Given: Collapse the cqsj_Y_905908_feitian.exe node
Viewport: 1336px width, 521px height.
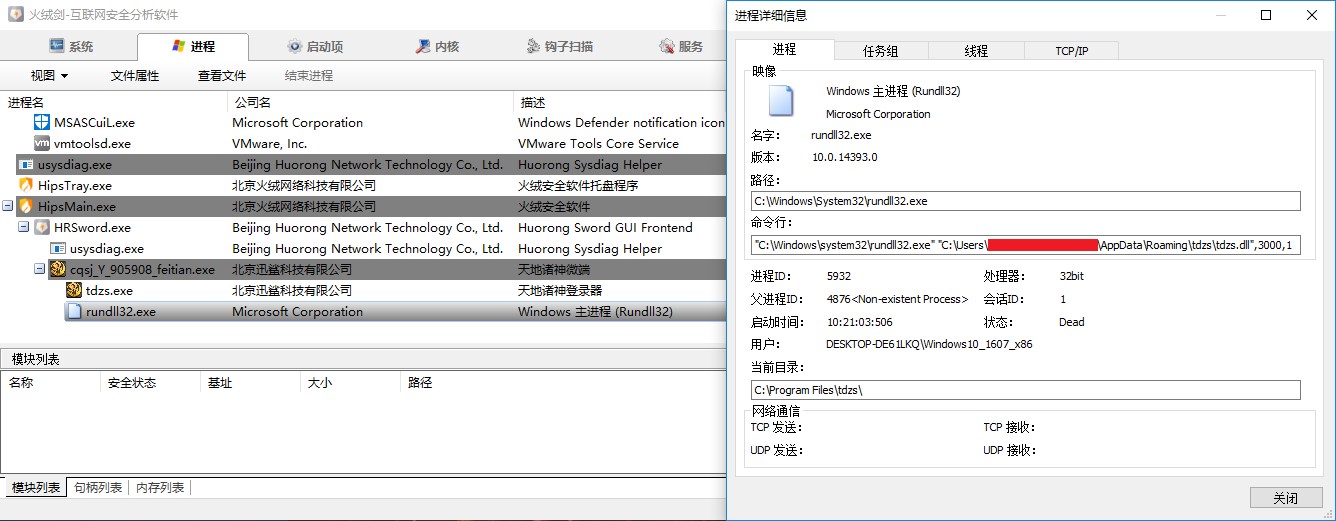Looking at the screenshot, I should (40, 270).
